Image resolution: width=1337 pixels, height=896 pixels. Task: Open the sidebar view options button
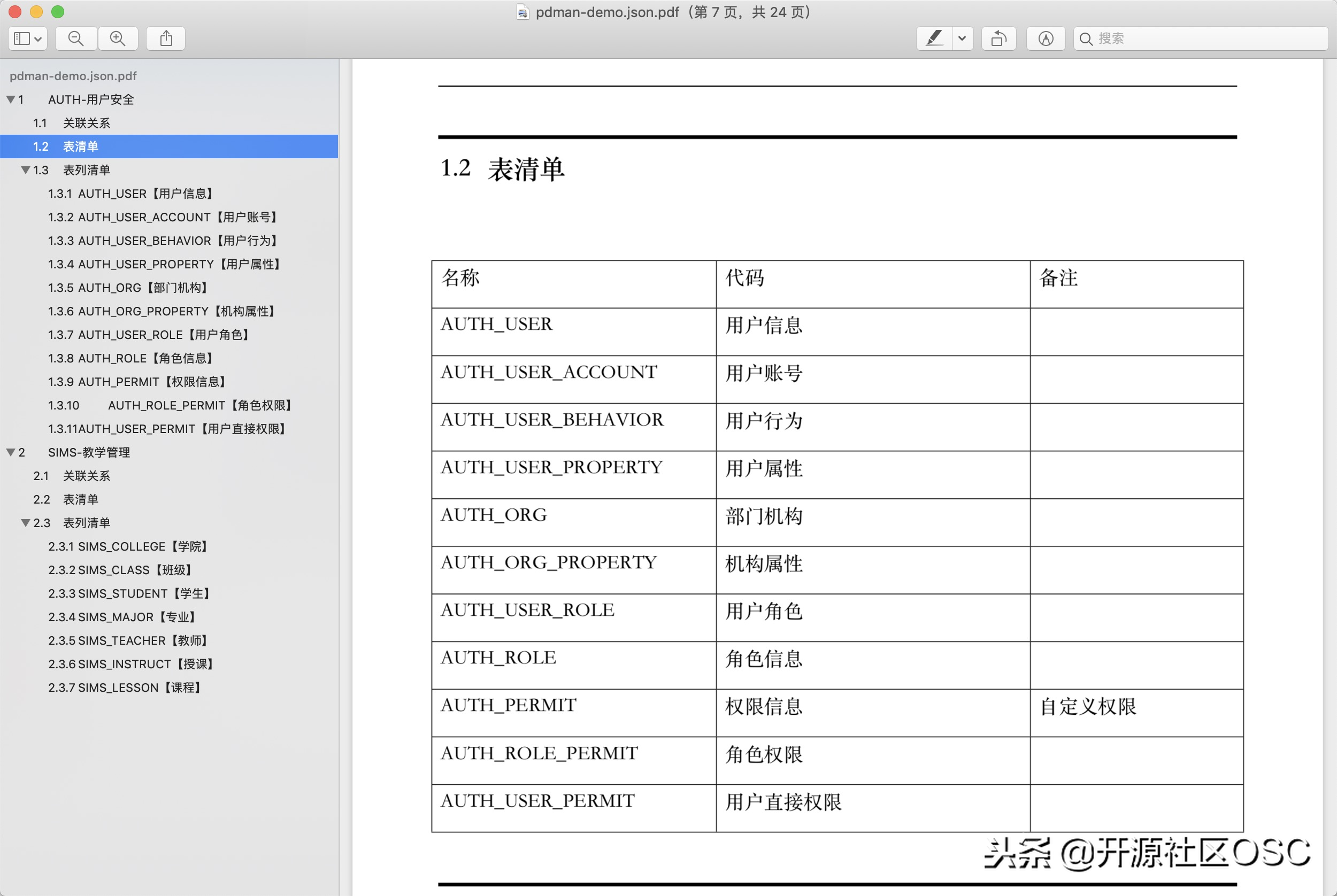point(27,38)
